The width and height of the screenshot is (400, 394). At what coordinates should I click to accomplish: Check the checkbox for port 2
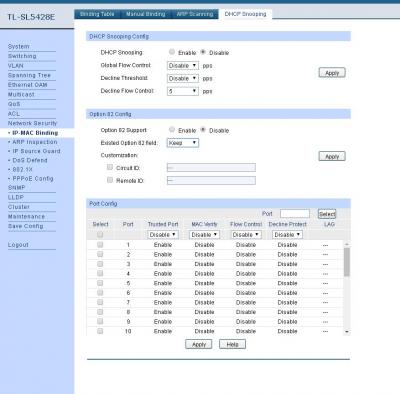[x=100, y=254]
